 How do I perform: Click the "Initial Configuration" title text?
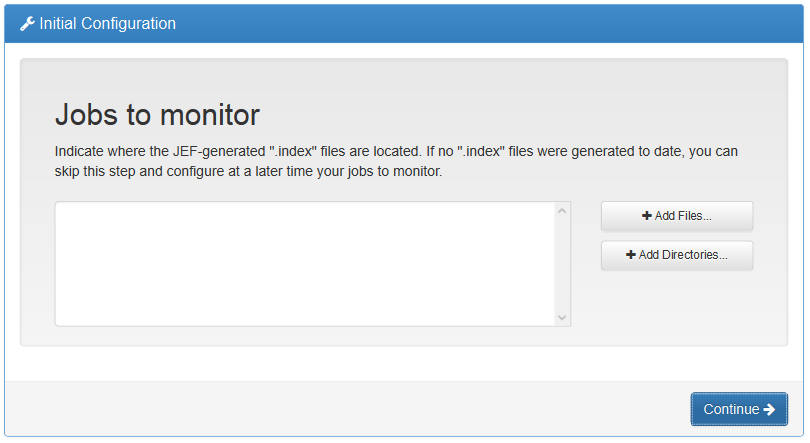coord(107,23)
